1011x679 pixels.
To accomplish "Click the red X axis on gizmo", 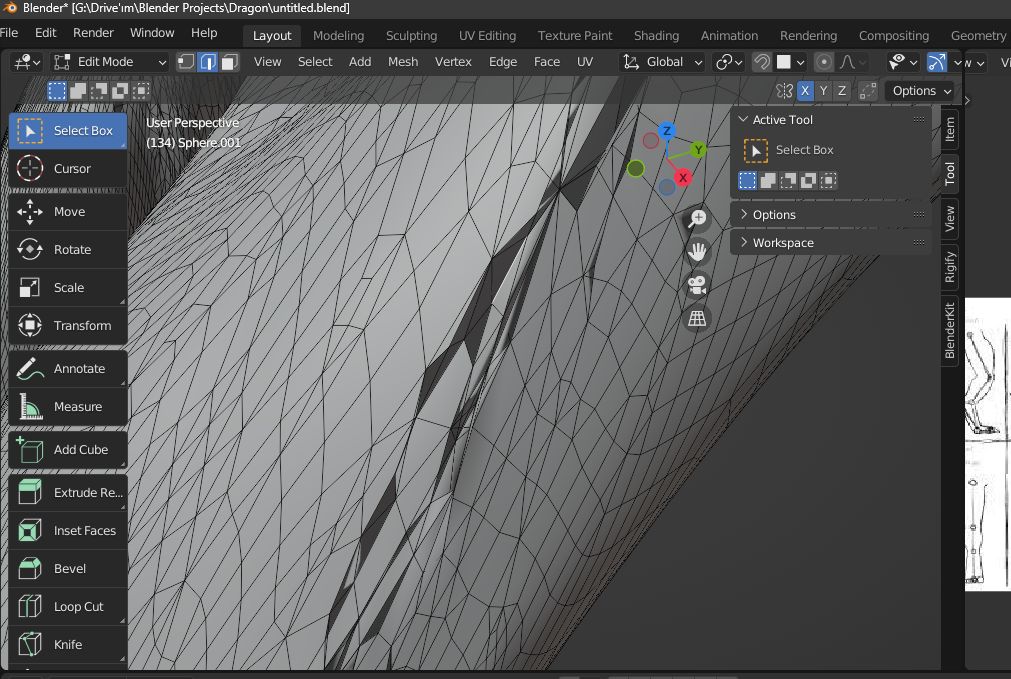I will pos(683,177).
